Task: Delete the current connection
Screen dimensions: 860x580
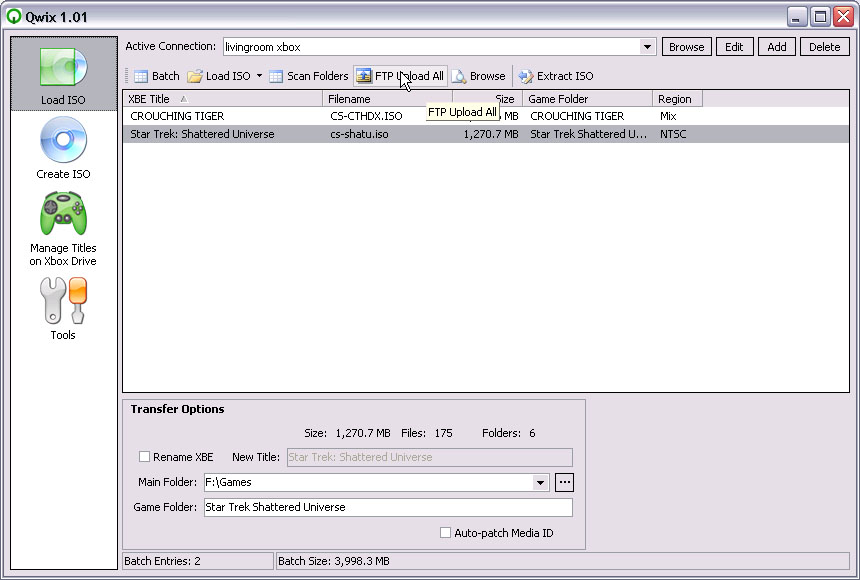Action: click(823, 46)
